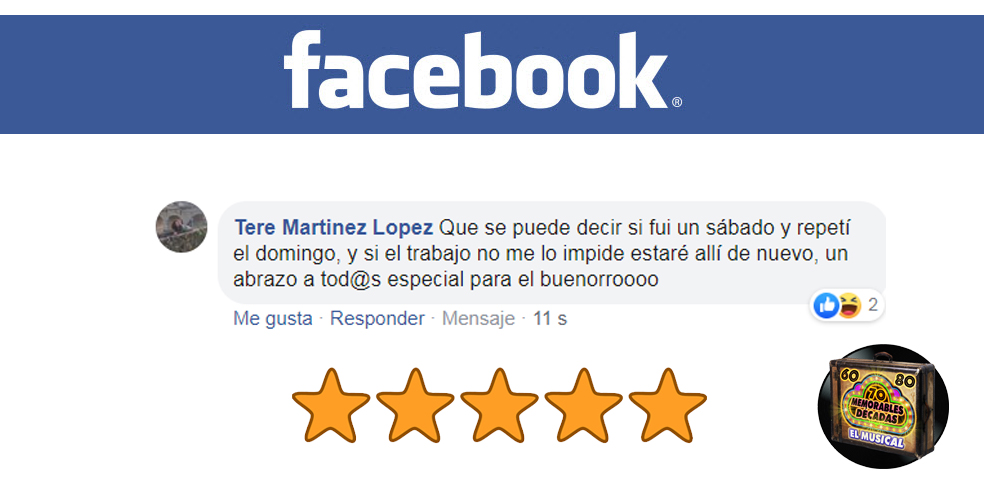Click Me gusta under the comment

tap(273, 319)
